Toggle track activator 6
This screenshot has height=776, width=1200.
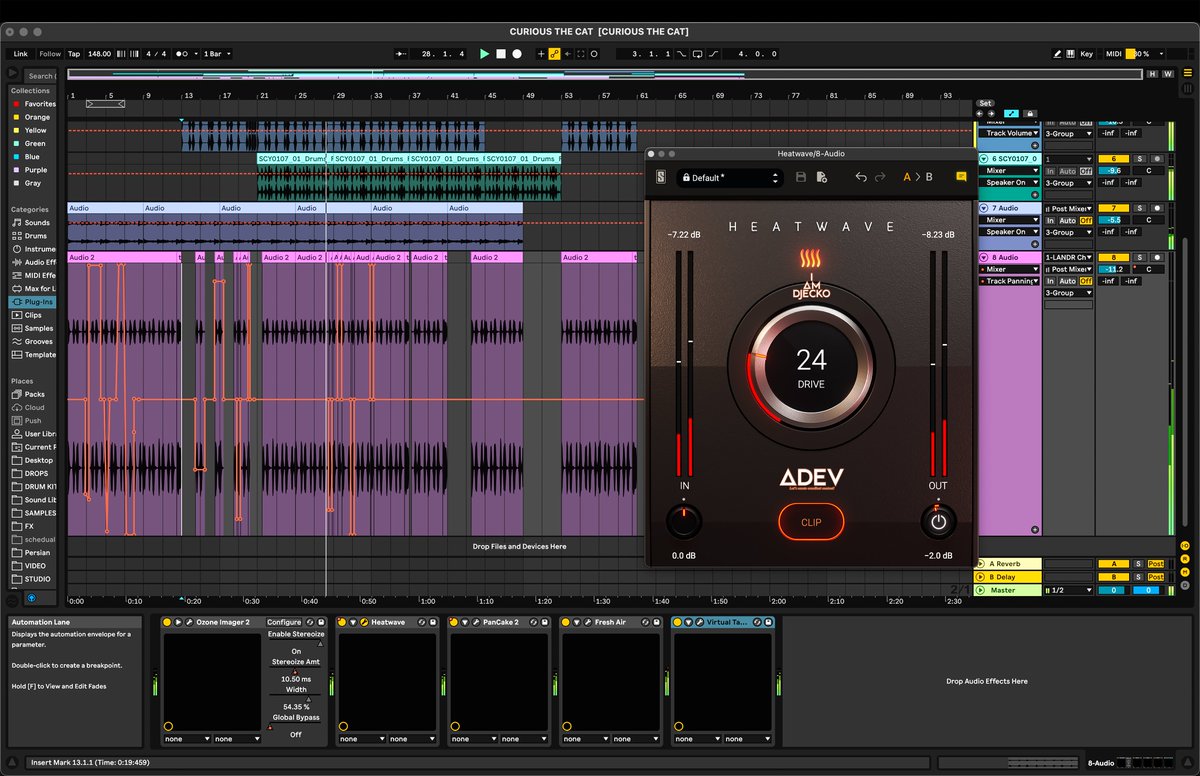click(x=1113, y=159)
